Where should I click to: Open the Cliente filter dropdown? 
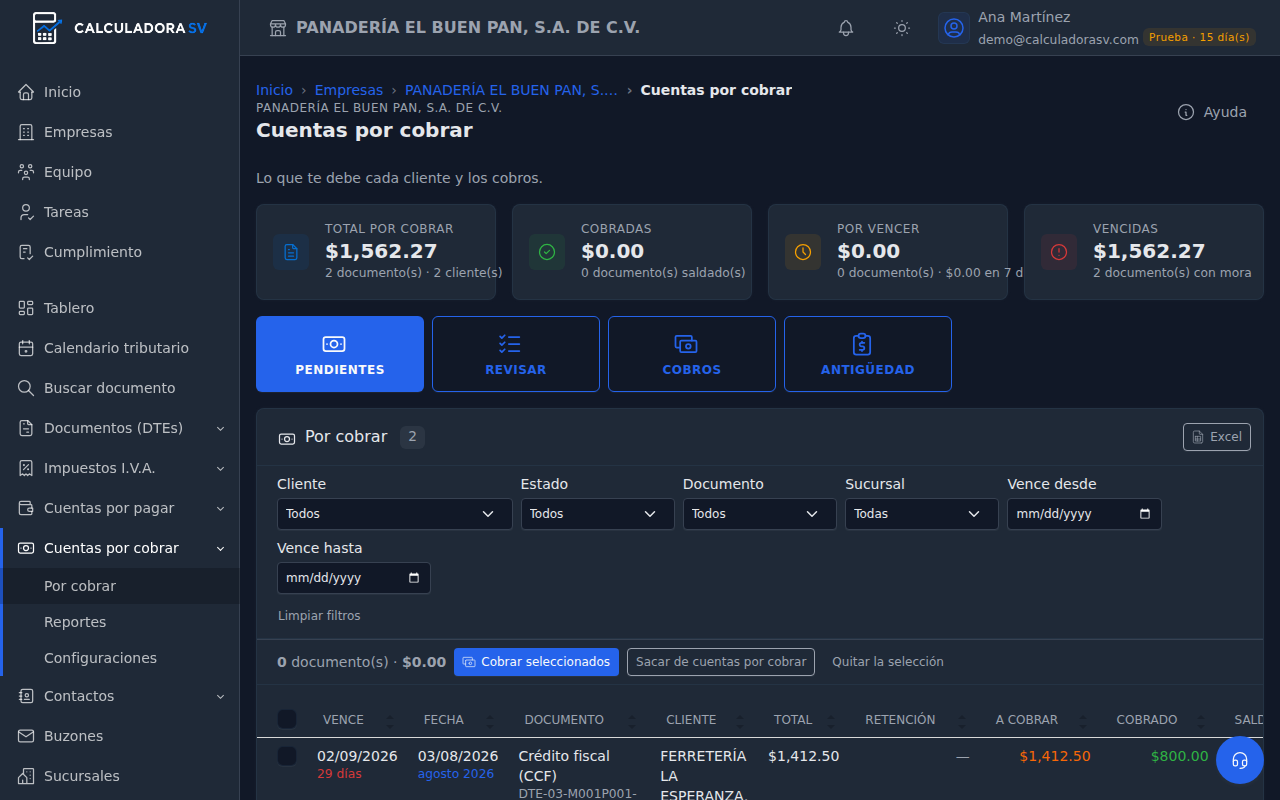(x=395, y=514)
